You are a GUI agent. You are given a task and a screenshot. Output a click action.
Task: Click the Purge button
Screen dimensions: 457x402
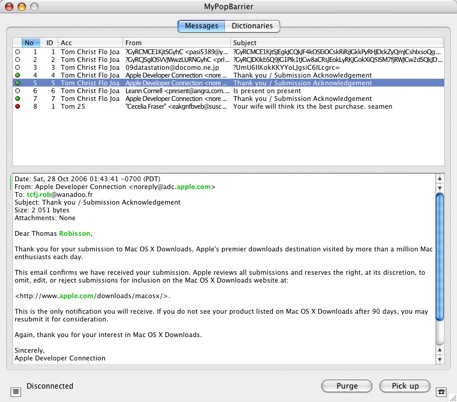click(x=347, y=386)
